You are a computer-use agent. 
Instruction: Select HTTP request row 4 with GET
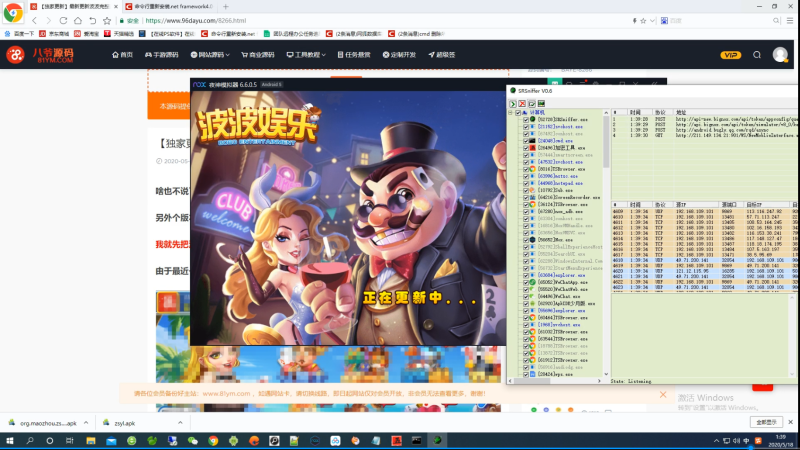(x=705, y=136)
